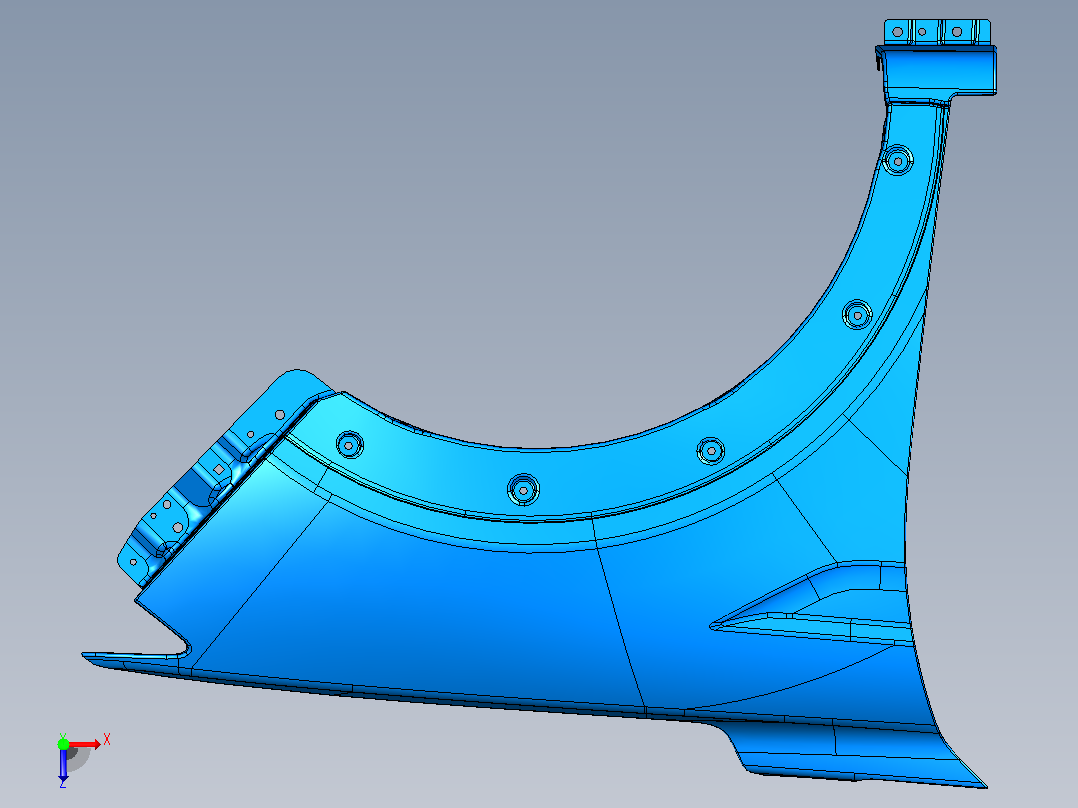Image resolution: width=1078 pixels, height=808 pixels.
Task: Pick the largest round hole atop left bracket
Action: [x=280, y=415]
